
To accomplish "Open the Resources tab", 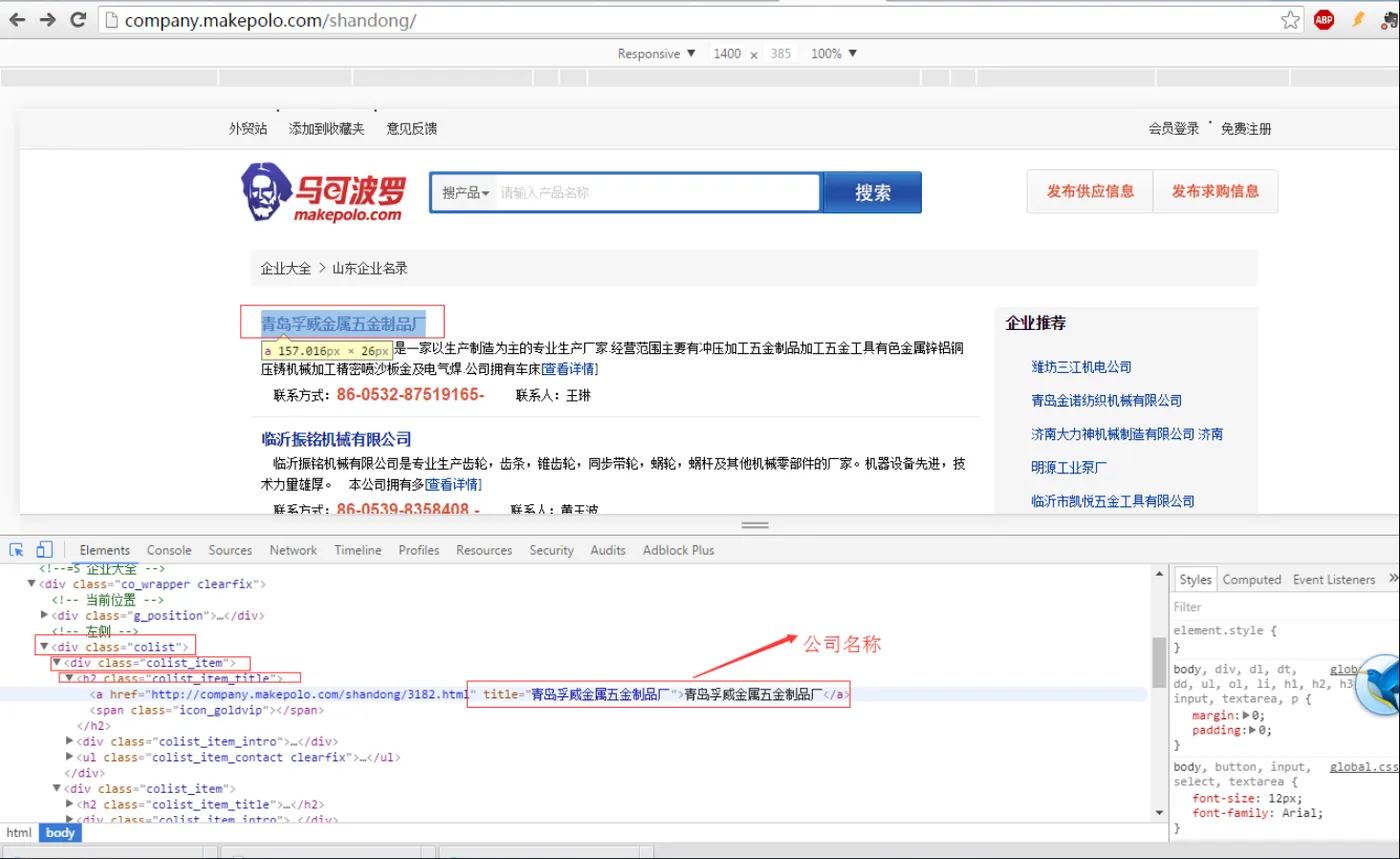I will [484, 550].
